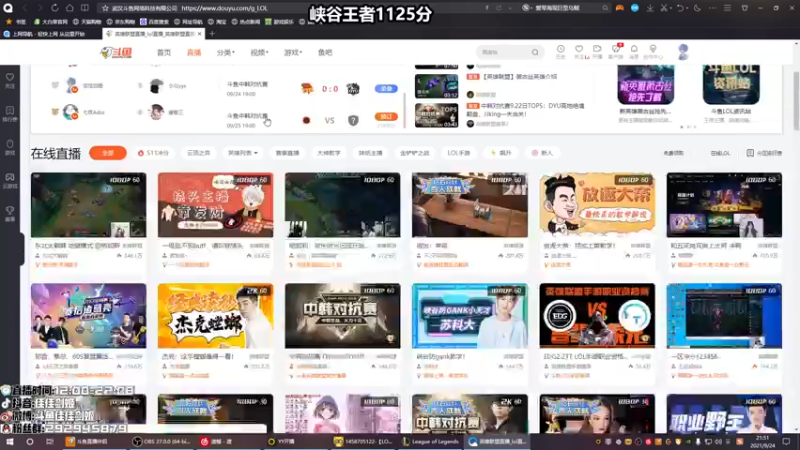Open the 中韩对抗赛 stream thumbnail in second row
Viewport: 800px width, 450px height.
coord(342,316)
